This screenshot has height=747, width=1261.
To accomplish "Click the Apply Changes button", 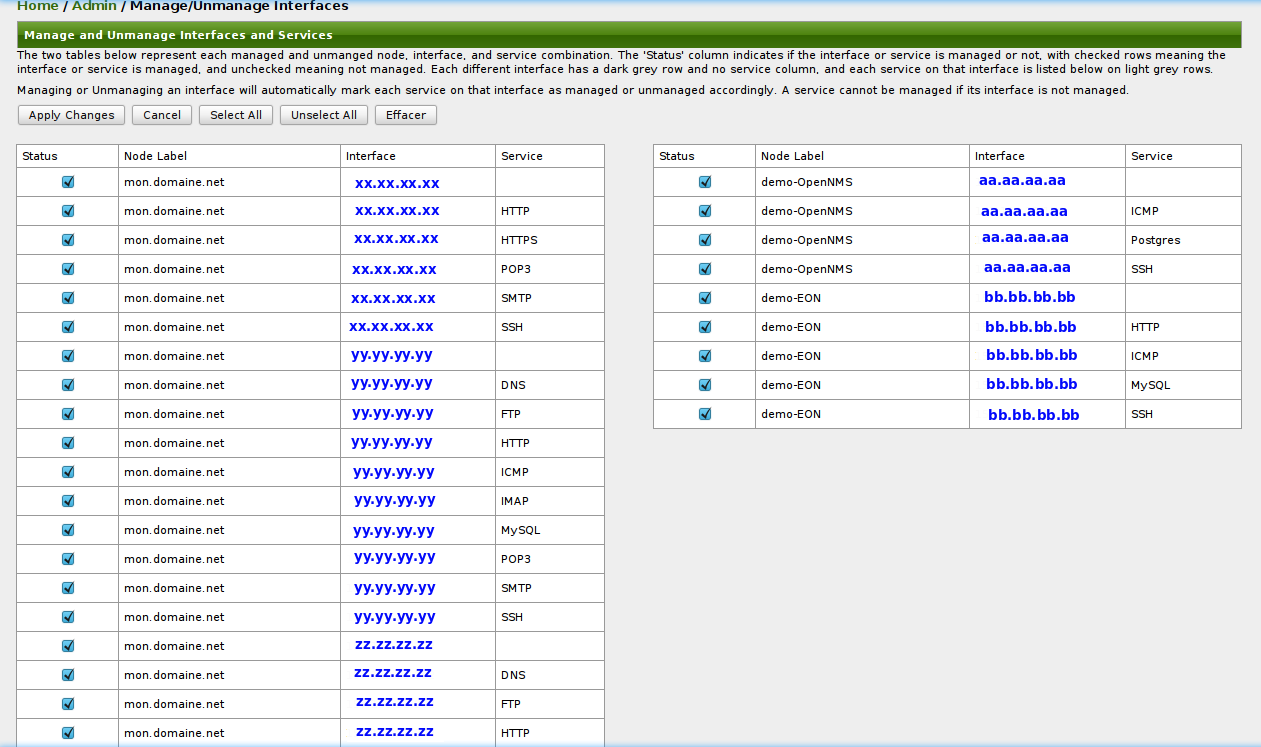I will [71, 115].
